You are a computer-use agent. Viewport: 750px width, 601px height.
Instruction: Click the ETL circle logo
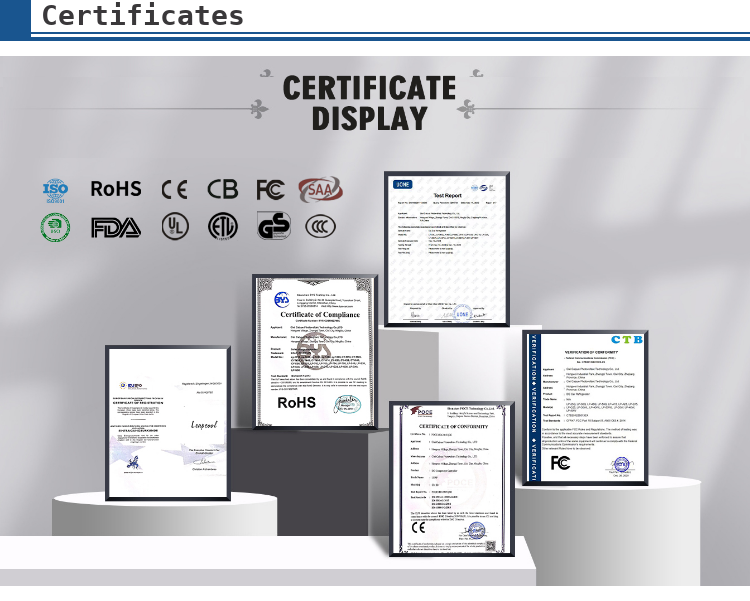(222, 226)
